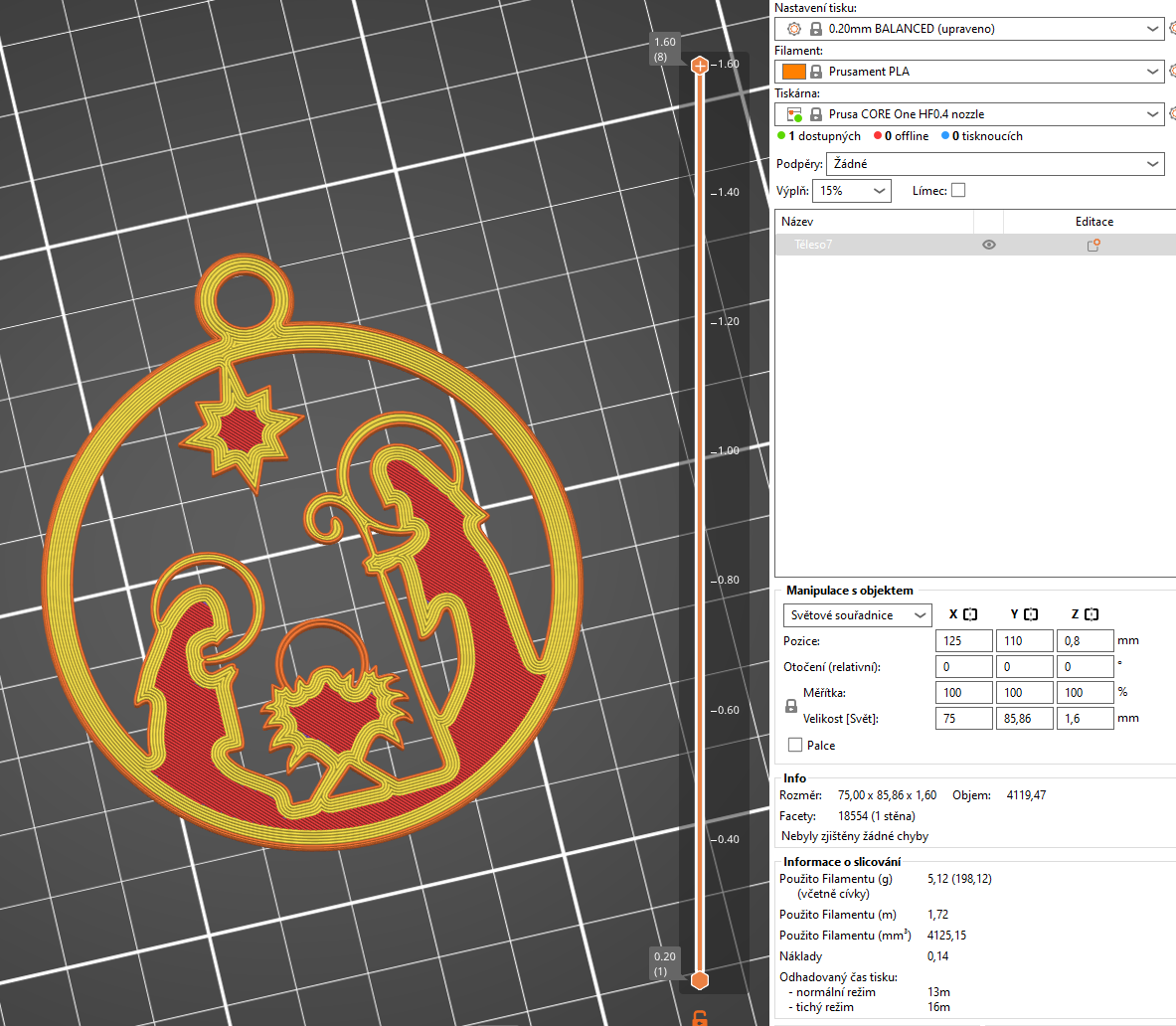
Task: Click the X axis mirror icon
Action: click(x=970, y=614)
